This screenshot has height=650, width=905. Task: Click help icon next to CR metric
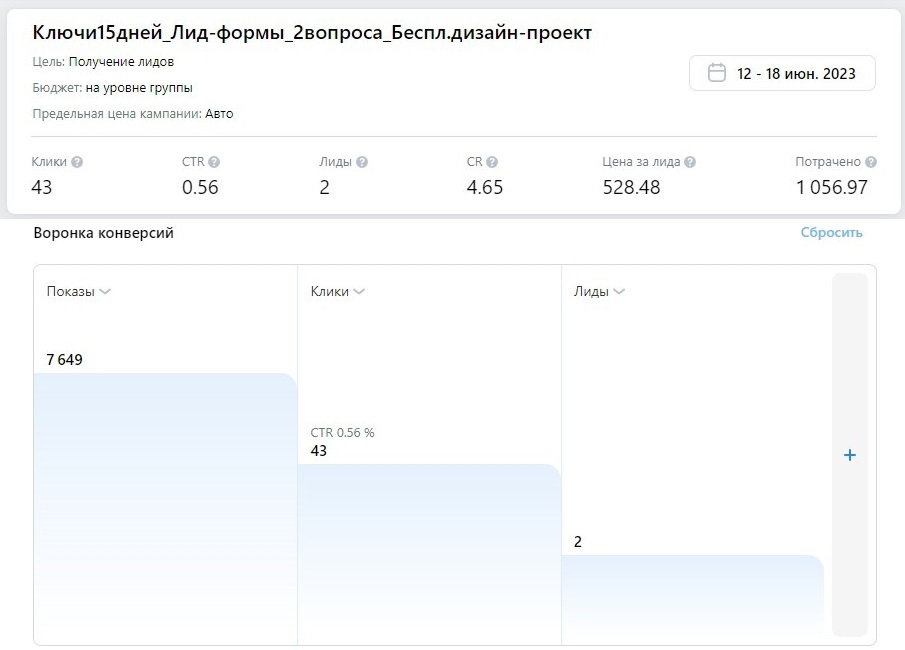[x=492, y=162]
